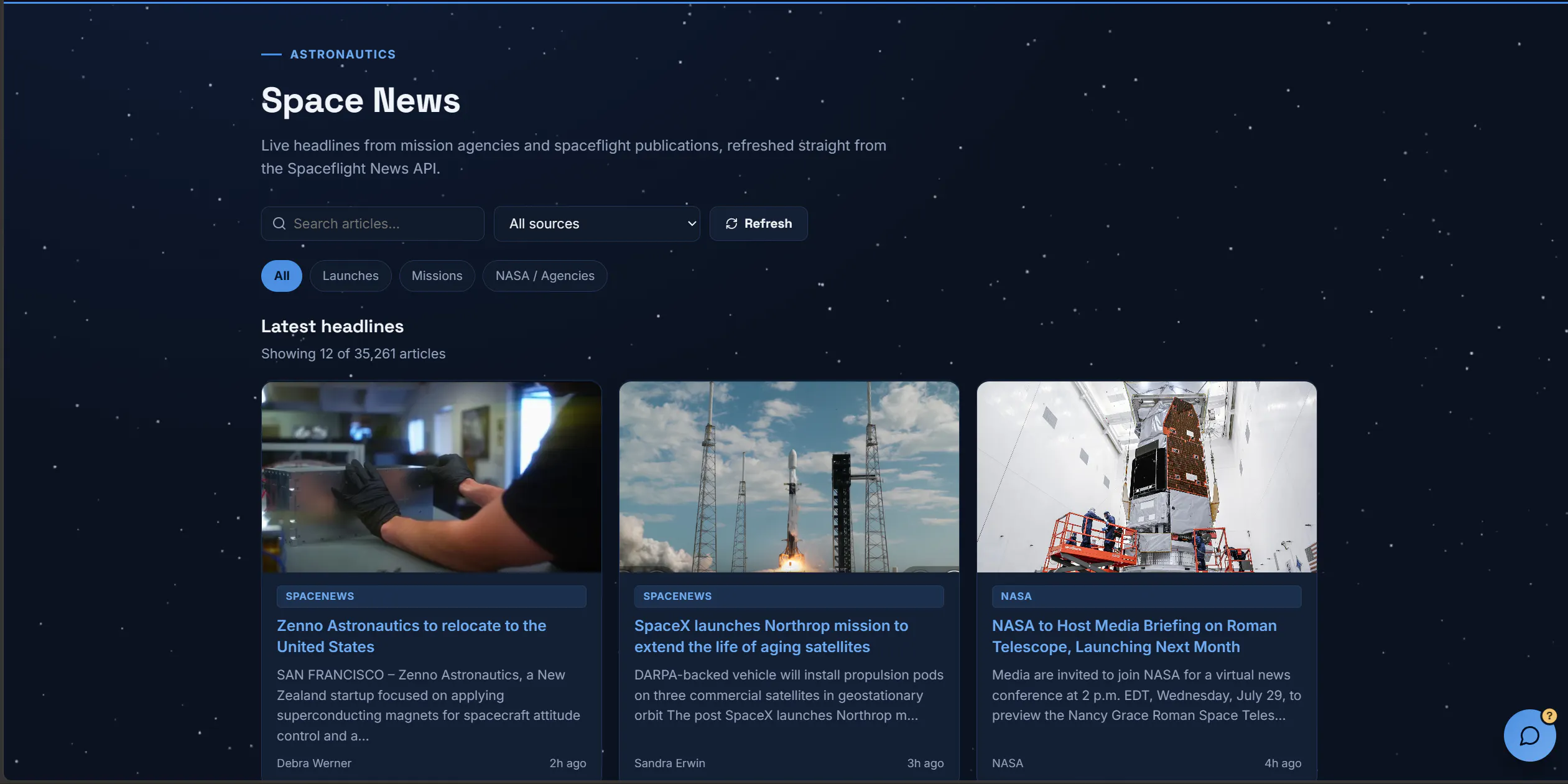Click the gloved hands article thumbnail

coord(432,477)
